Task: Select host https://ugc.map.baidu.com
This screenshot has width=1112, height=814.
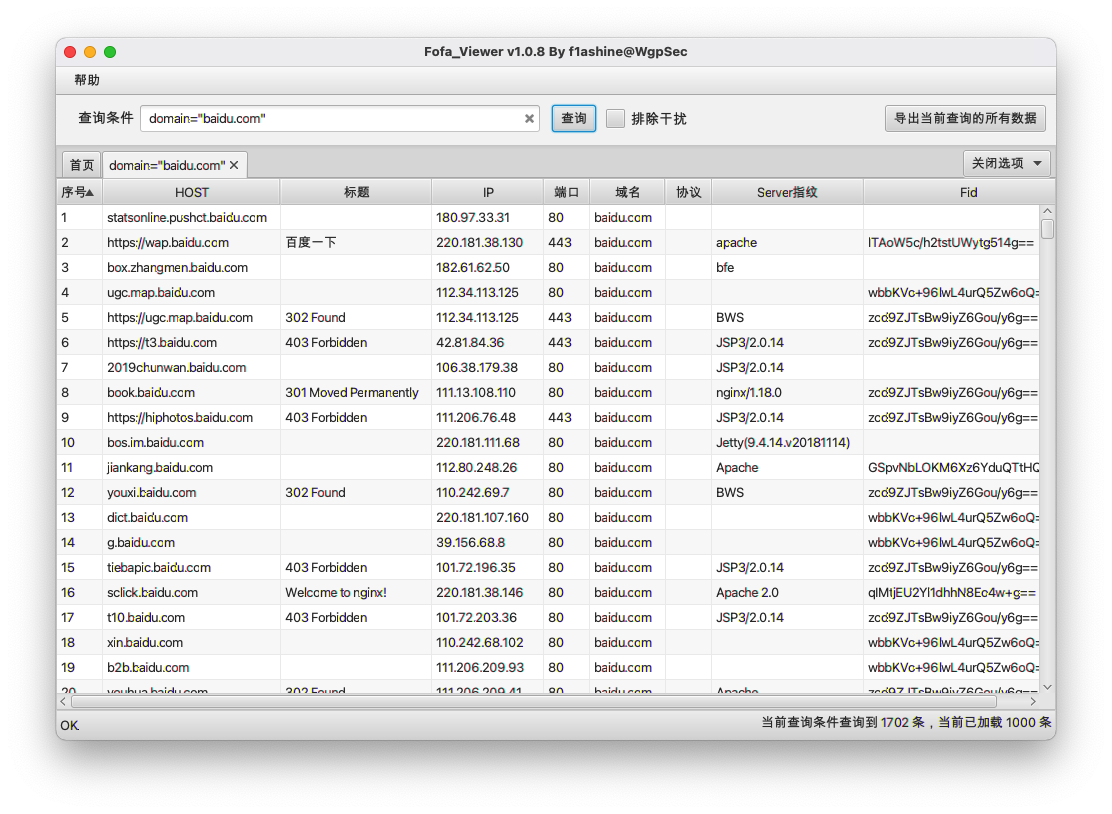Action: (180, 318)
